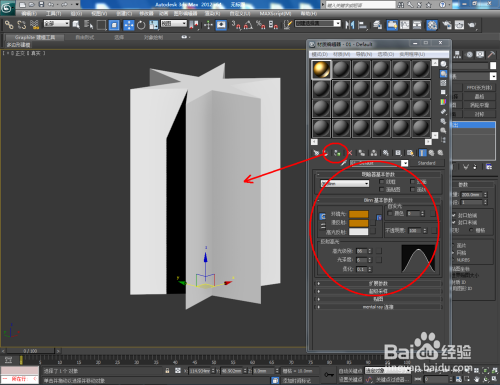Open the Material menu in Material Editor
Screen dimensions: 500x385
[x=341, y=54]
